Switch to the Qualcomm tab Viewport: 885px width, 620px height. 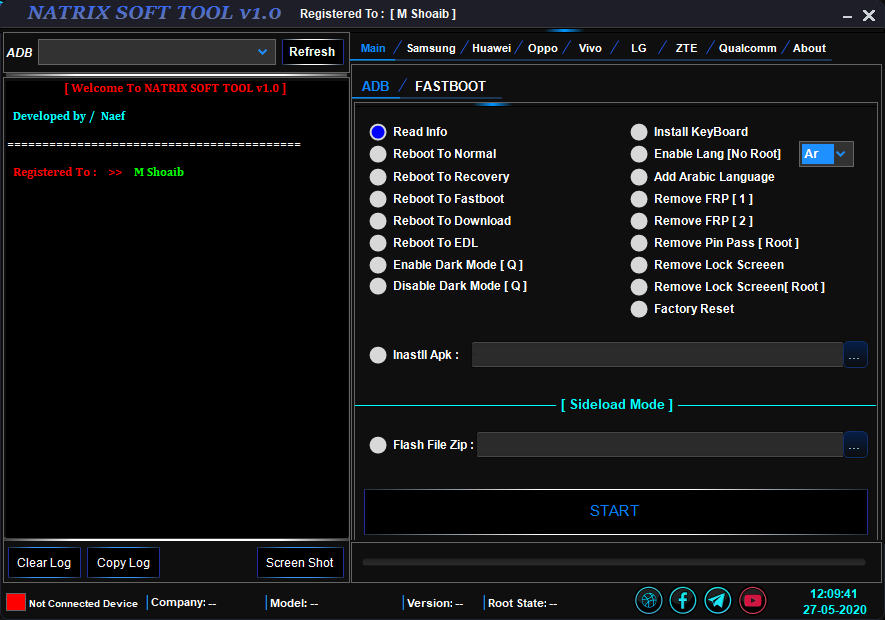[x=747, y=48]
